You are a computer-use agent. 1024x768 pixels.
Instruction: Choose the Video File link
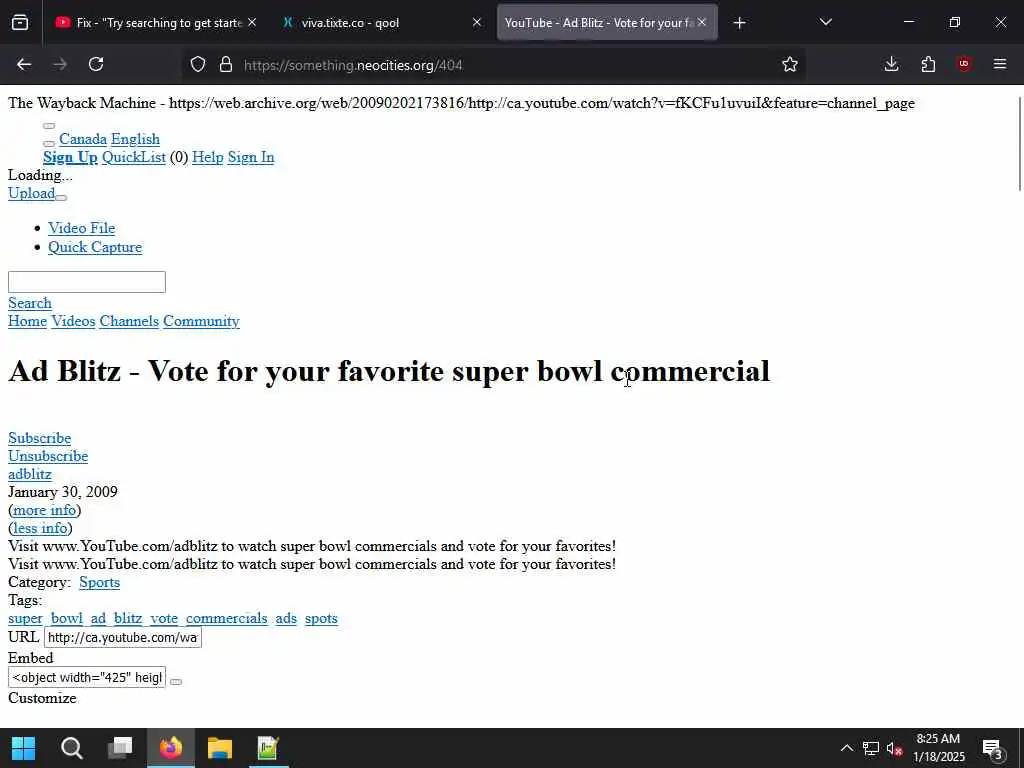click(x=81, y=228)
